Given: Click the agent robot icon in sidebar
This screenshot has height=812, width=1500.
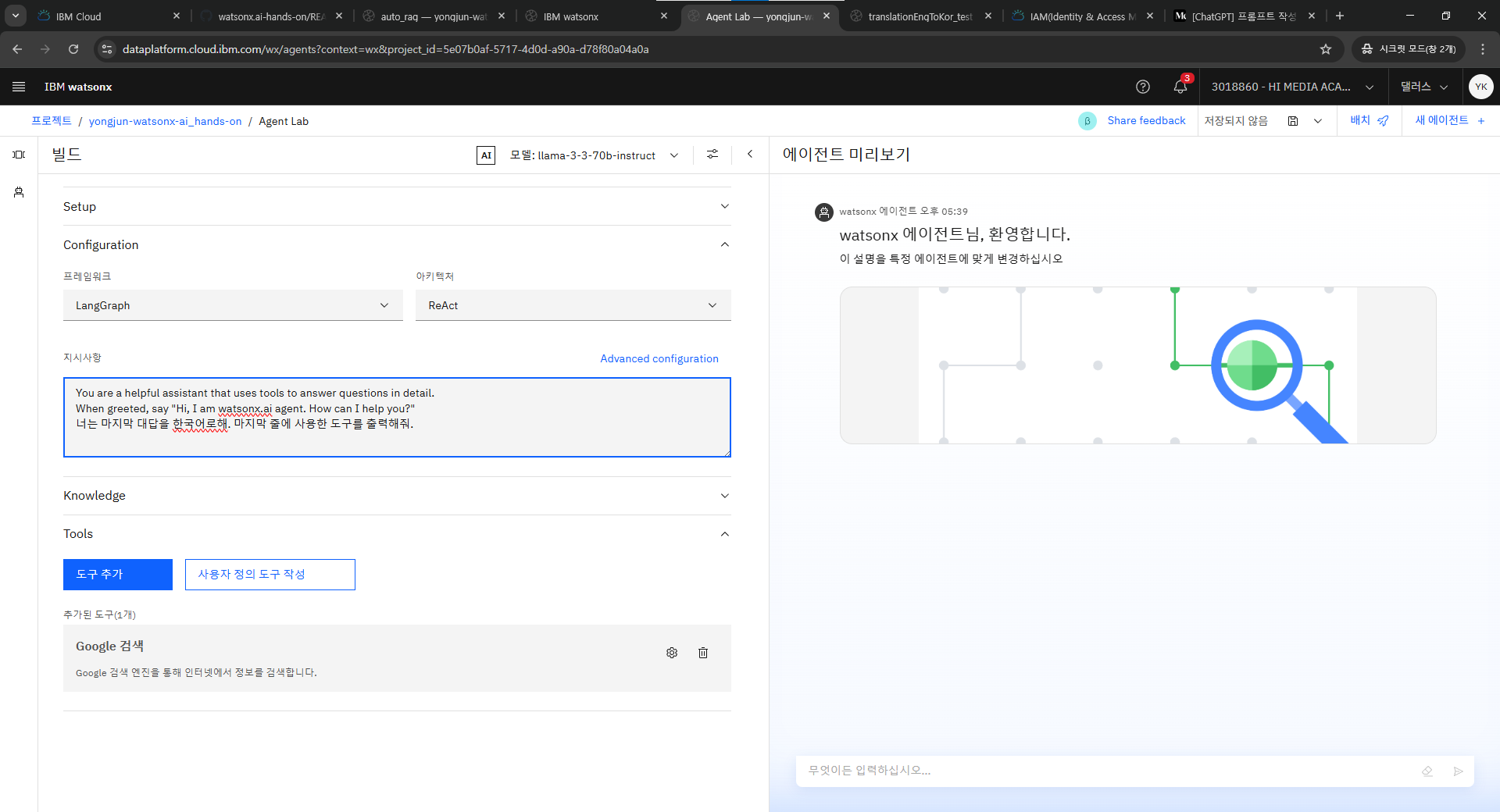Looking at the screenshot, I should point(19,192).
